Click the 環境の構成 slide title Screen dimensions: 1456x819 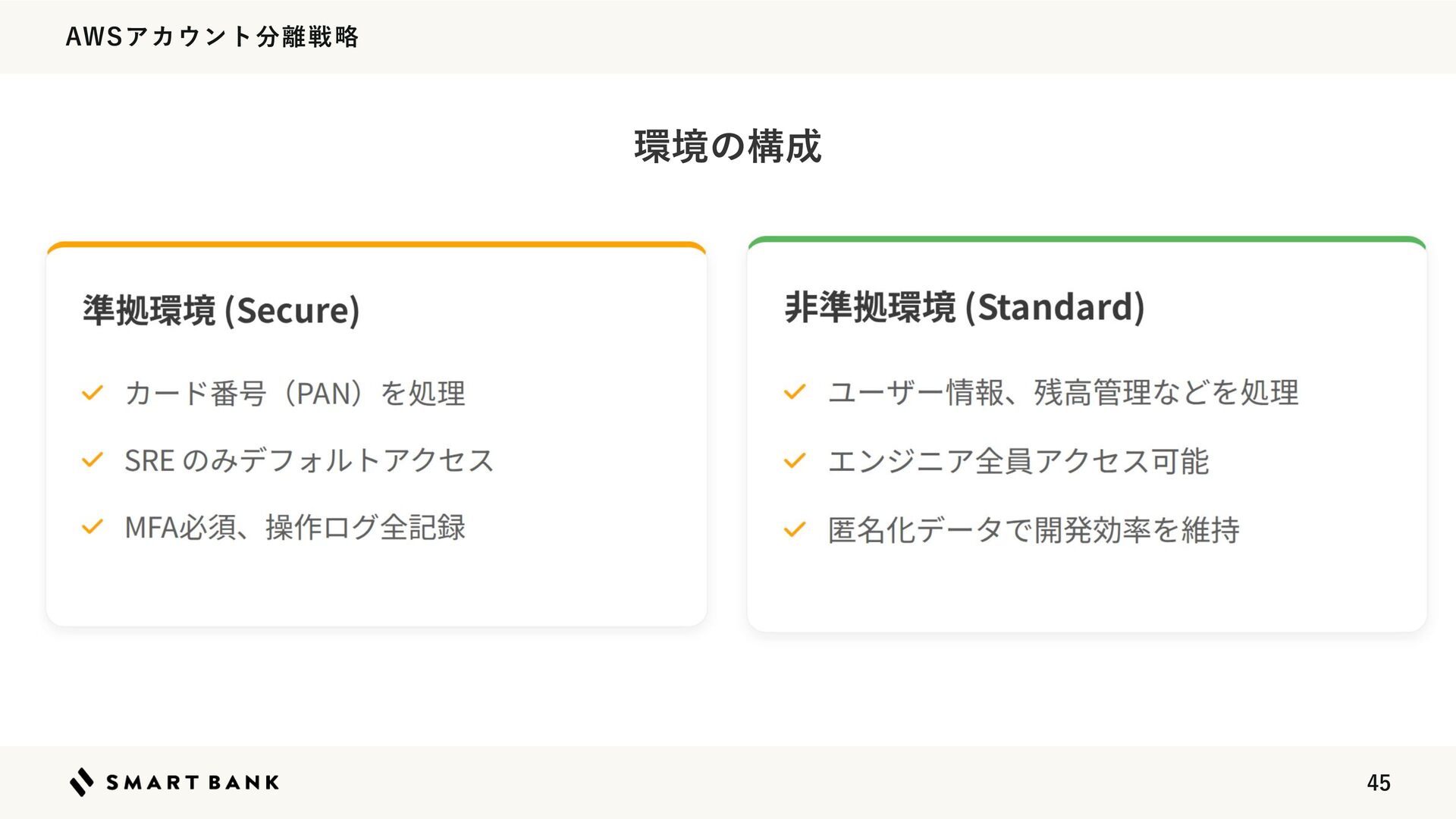[x=728, y=146]
